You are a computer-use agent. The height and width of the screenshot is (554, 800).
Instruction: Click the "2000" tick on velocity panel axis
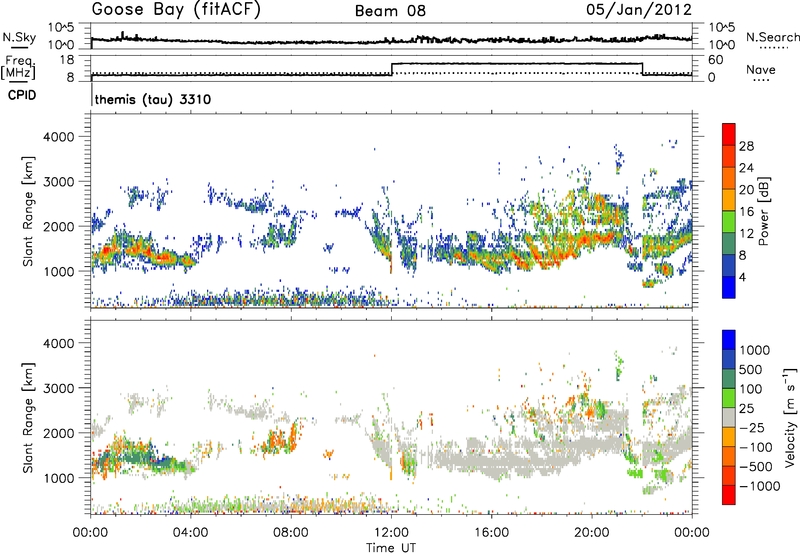click(x=59, y=433)
